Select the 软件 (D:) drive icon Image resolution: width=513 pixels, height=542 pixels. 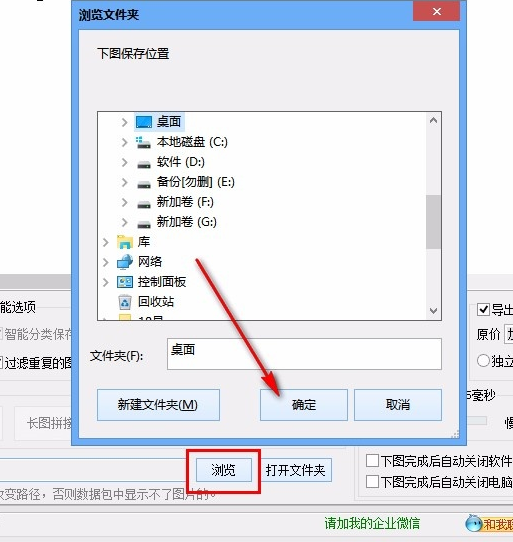(x=143, y=164)
